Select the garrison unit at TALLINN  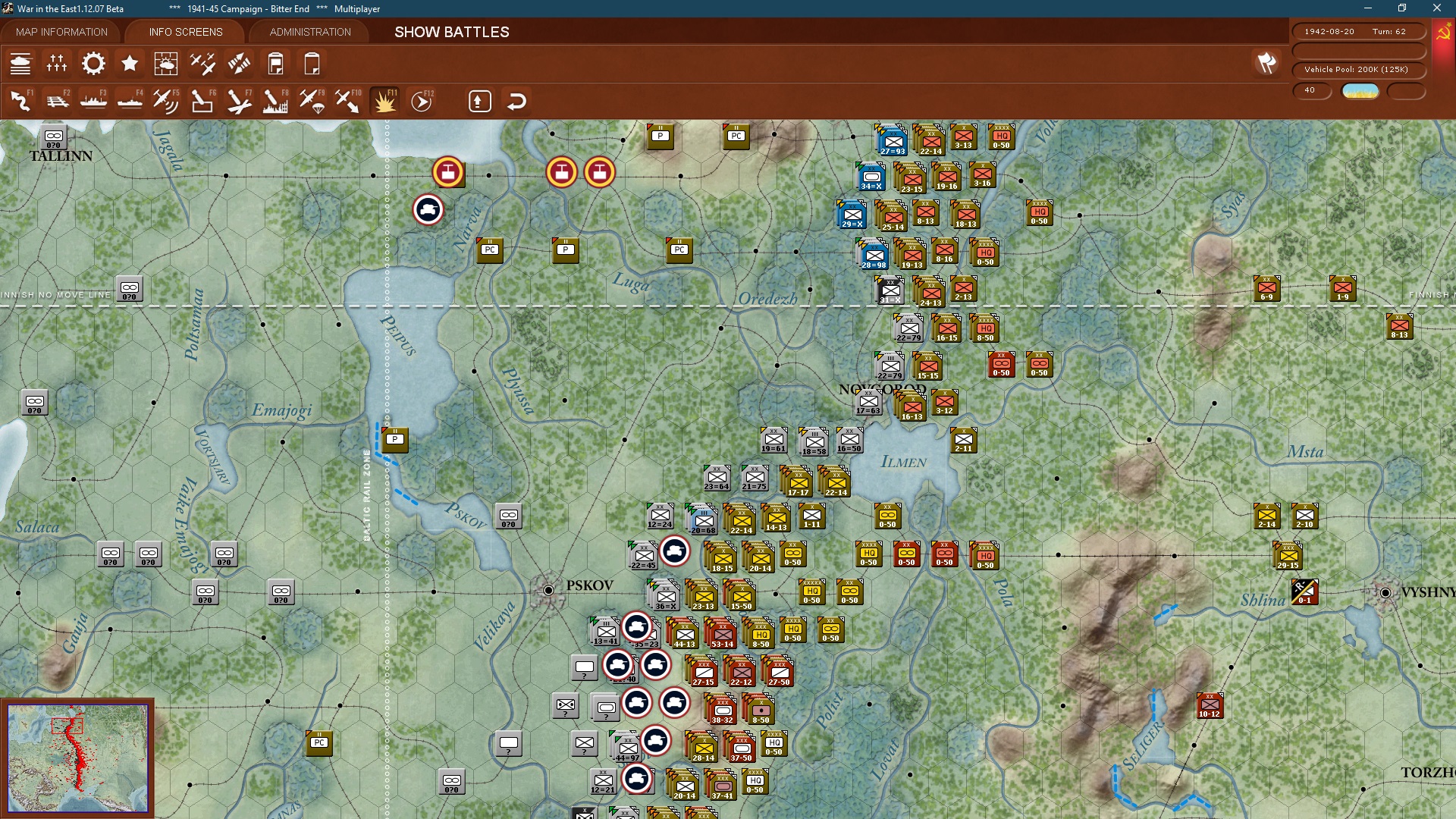click(53, 136)
